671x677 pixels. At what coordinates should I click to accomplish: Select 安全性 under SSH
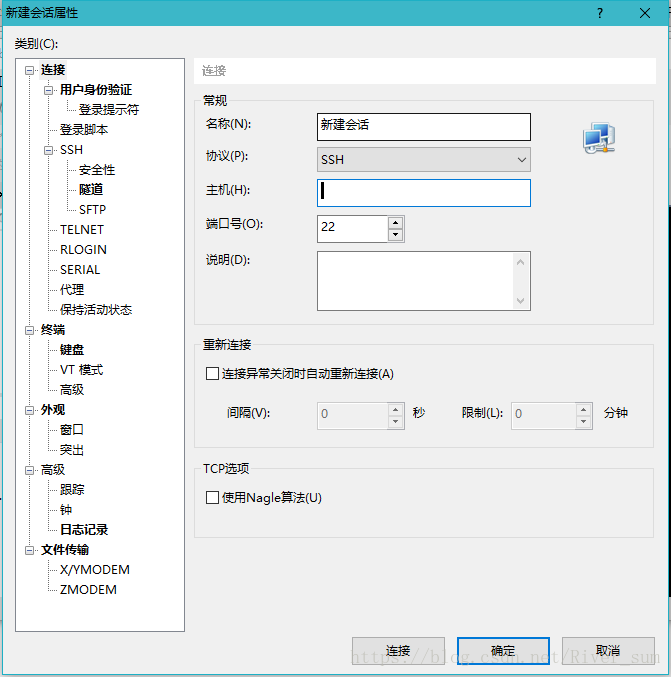(x=97, y=170)
